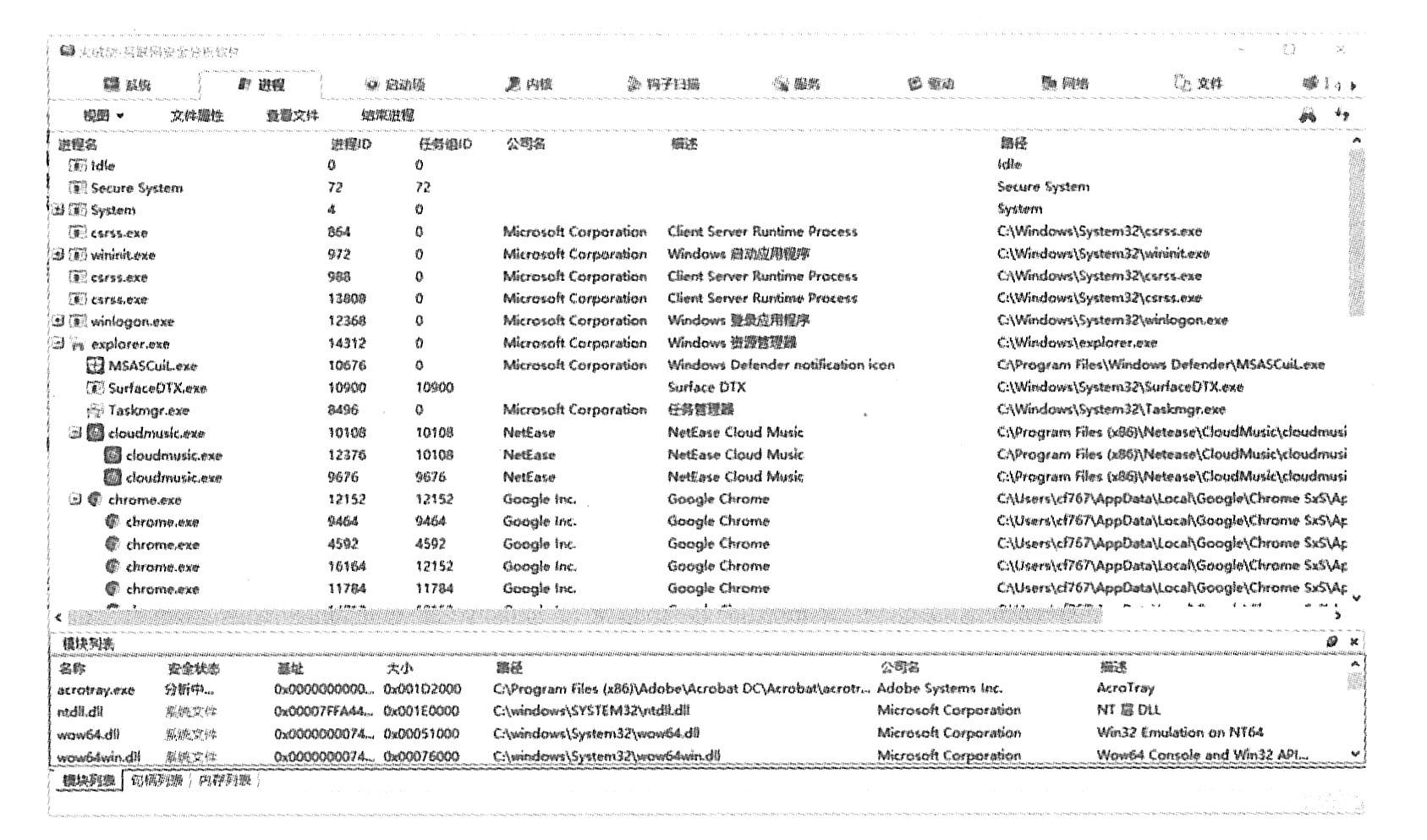
Task: Click the top chrome.exe process icon
Action: click(96, 500)
